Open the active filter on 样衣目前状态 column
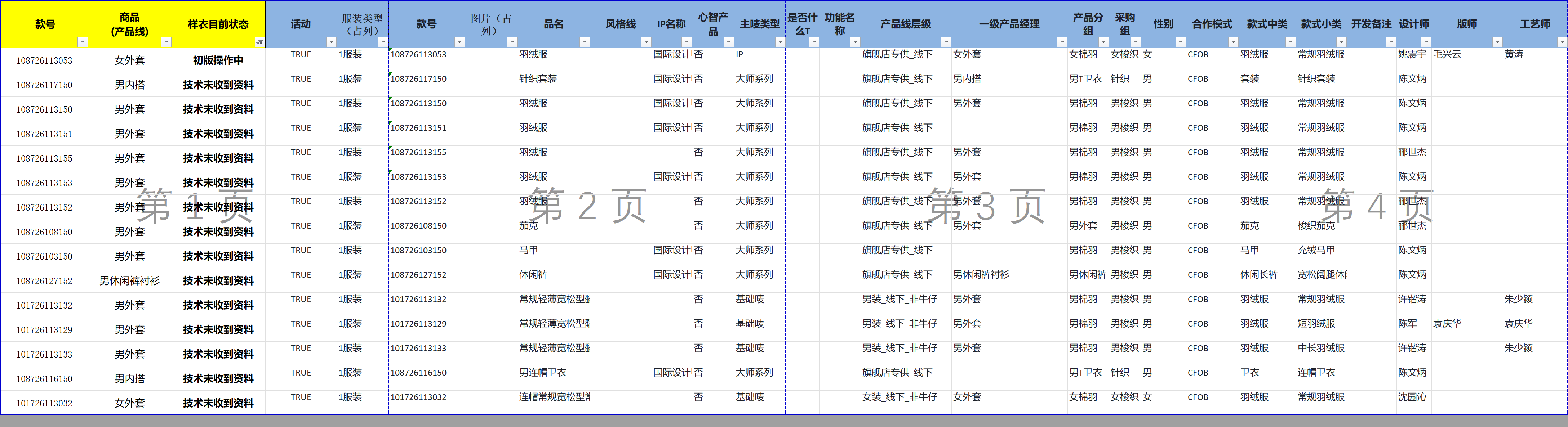The image size is (1568, 427). [260, 42]
